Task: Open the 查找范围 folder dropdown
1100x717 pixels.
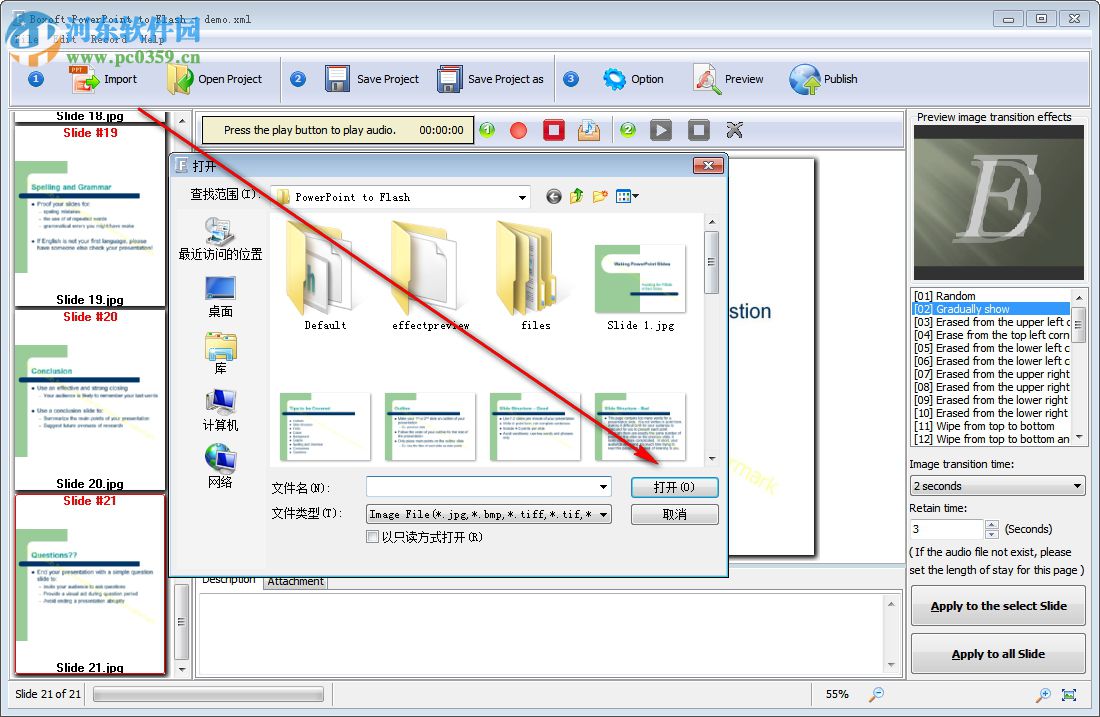Action: click(x=522, y=196)
